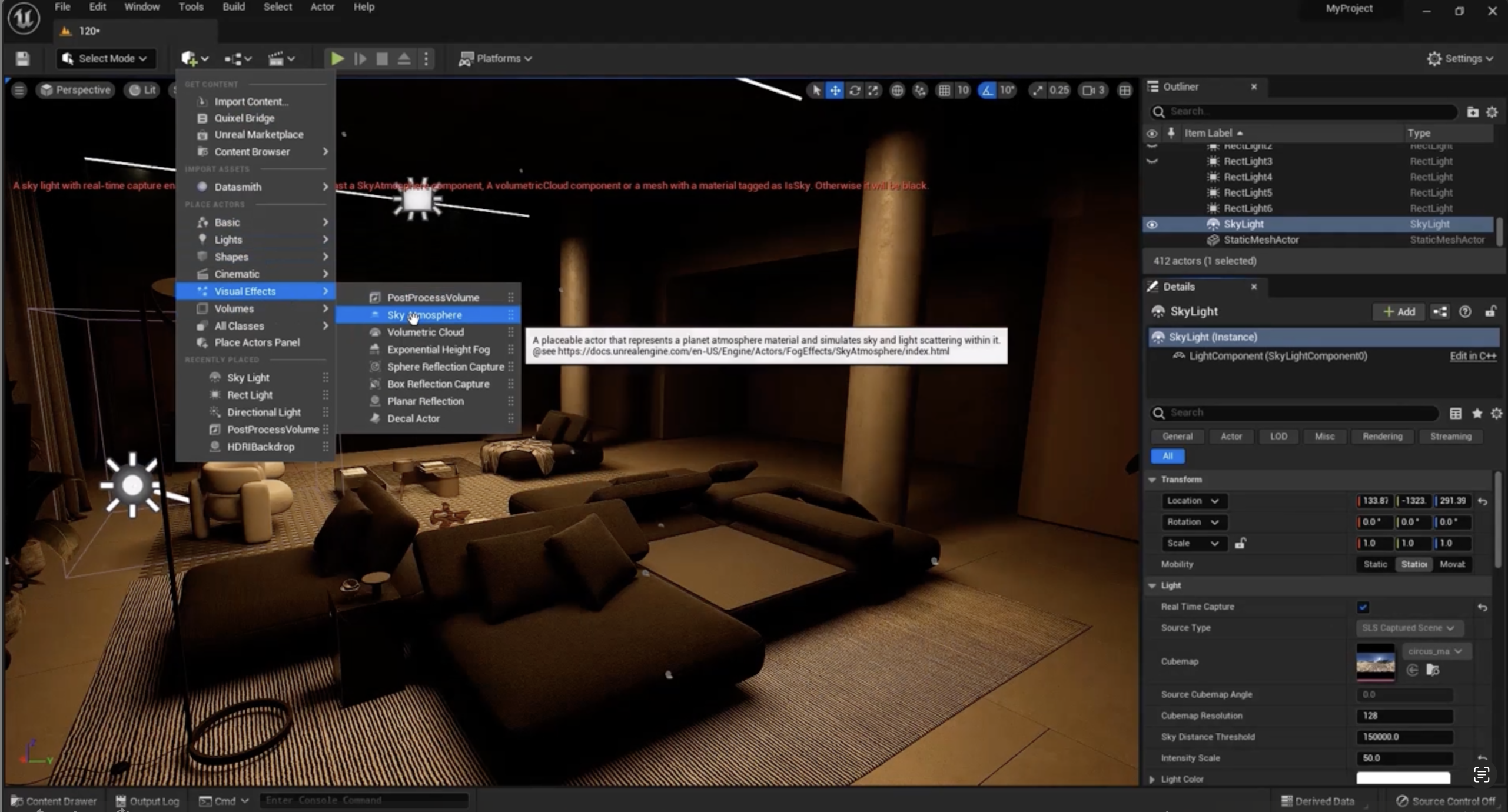This screenshot has height=812, width=1508.
Task: Open the Source Type dropdown
Action: point(1408,628)
